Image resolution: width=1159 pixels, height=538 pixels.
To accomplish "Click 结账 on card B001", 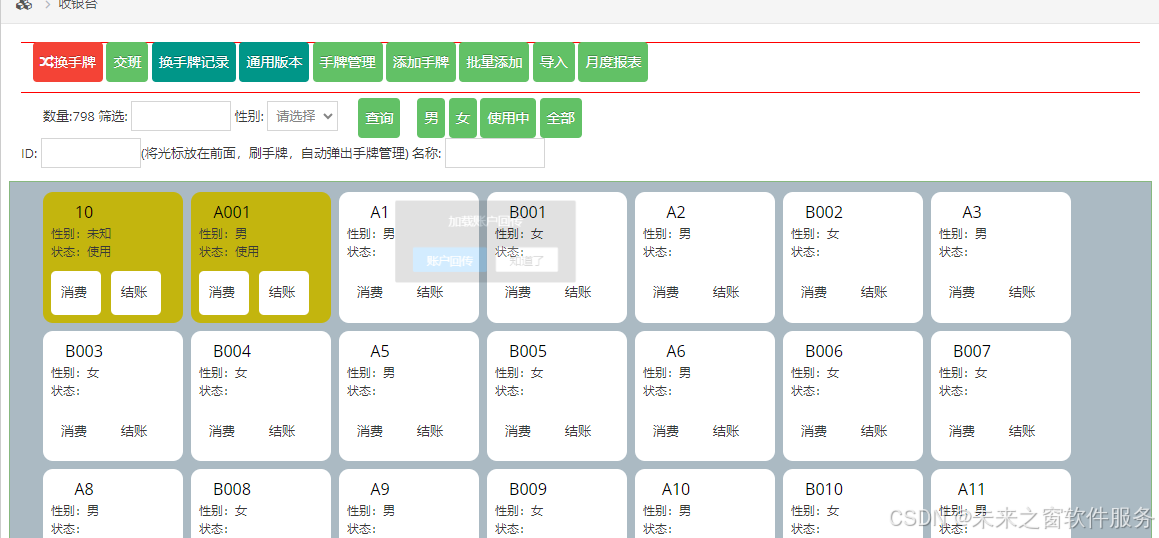I will click(578, 293).
